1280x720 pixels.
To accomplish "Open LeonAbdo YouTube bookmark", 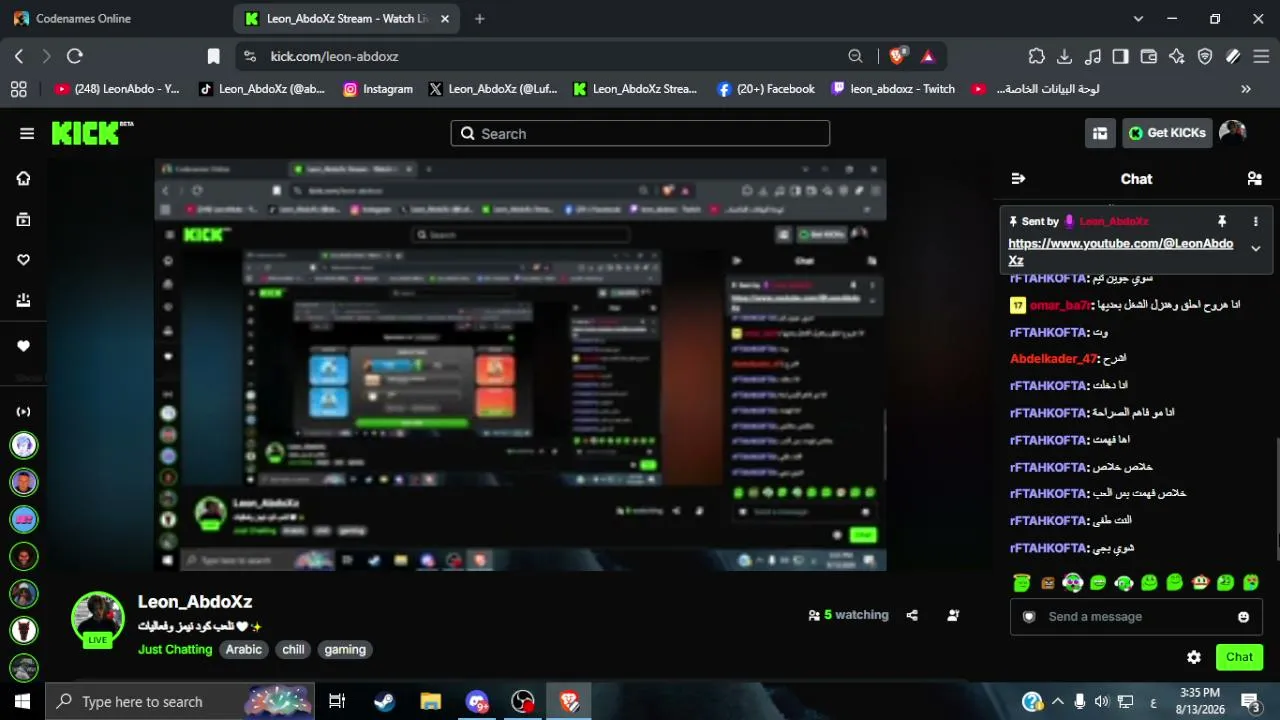I will tap(118, 89).
